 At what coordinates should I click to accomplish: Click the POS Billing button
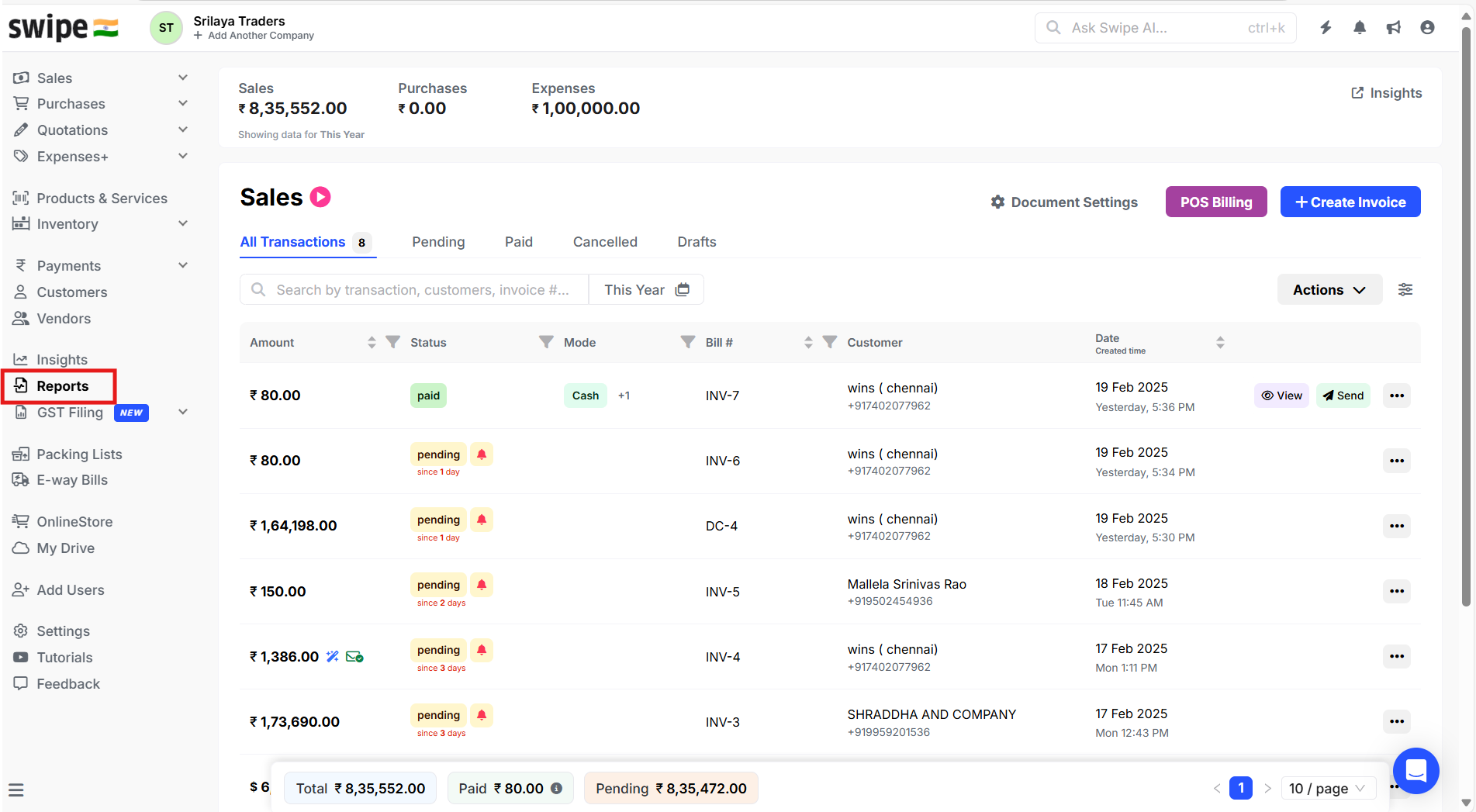[x=1215, y=202]
